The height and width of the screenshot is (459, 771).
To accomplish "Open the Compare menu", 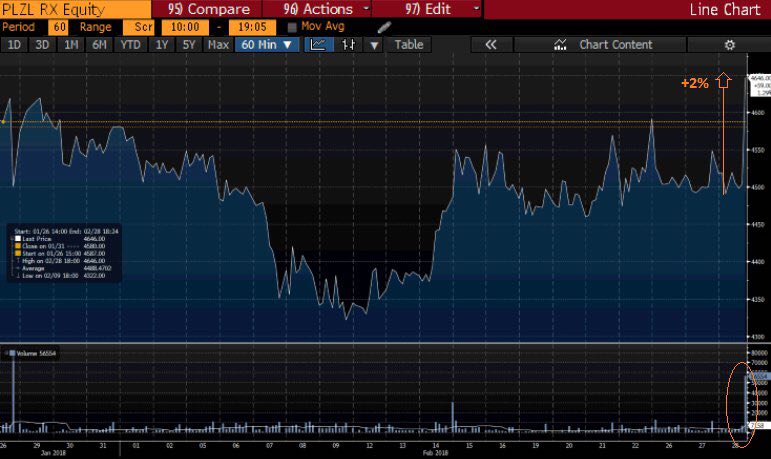I will [207, 9].
